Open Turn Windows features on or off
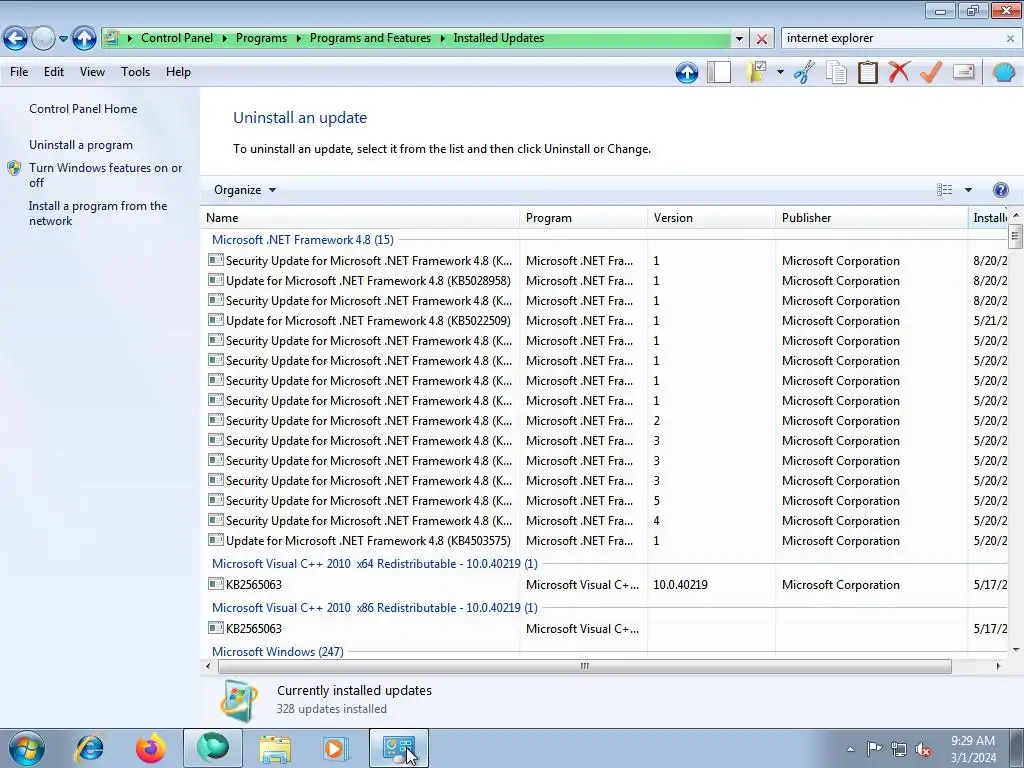 point(105,175)
